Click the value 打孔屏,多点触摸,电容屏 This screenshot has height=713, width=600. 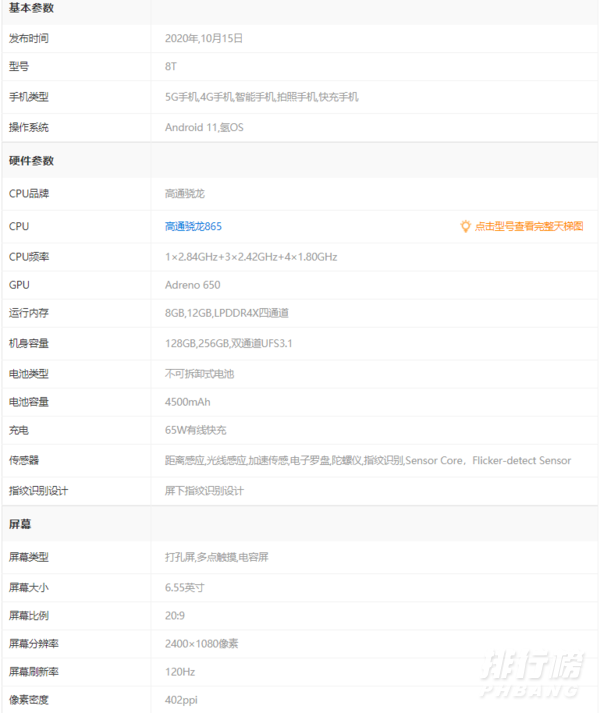217,557
